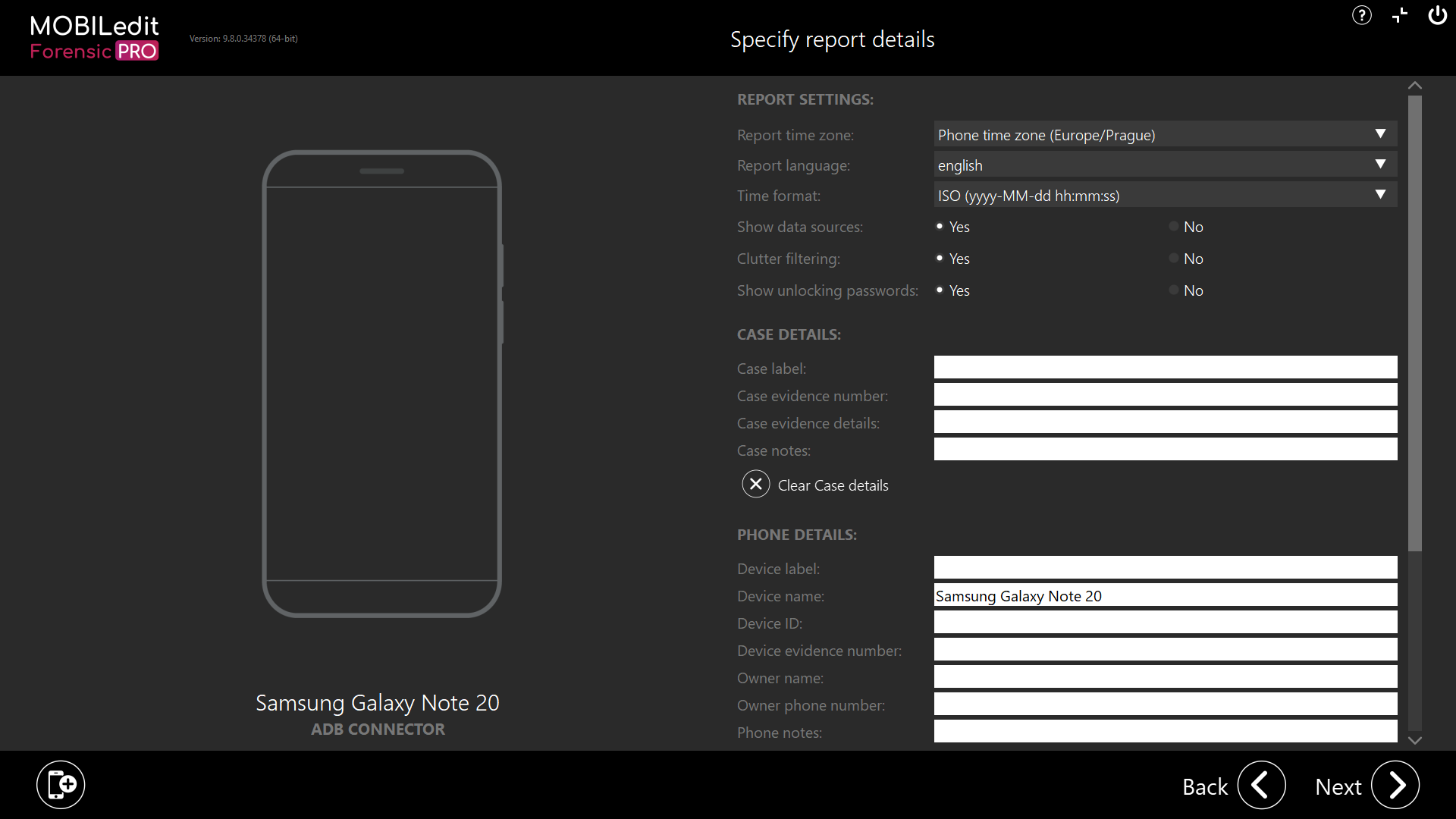Click the Owner name input field

point(1166,676)
